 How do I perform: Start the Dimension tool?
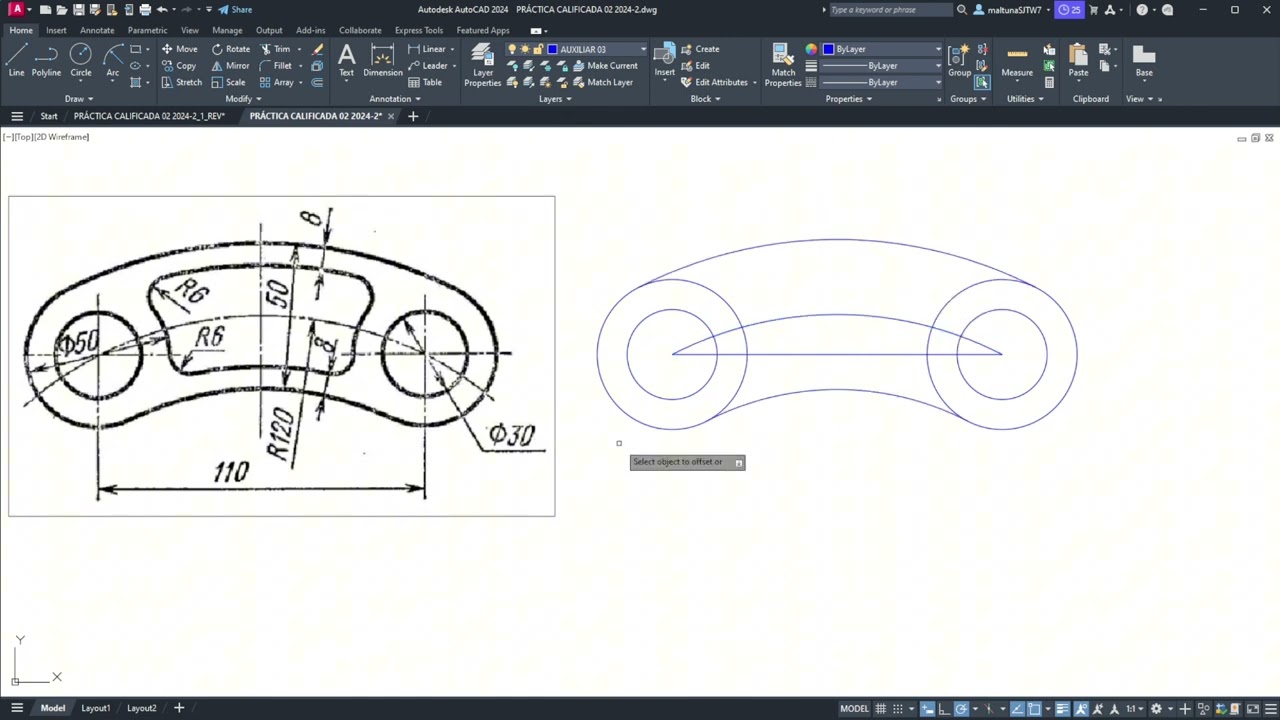point(383,60)
